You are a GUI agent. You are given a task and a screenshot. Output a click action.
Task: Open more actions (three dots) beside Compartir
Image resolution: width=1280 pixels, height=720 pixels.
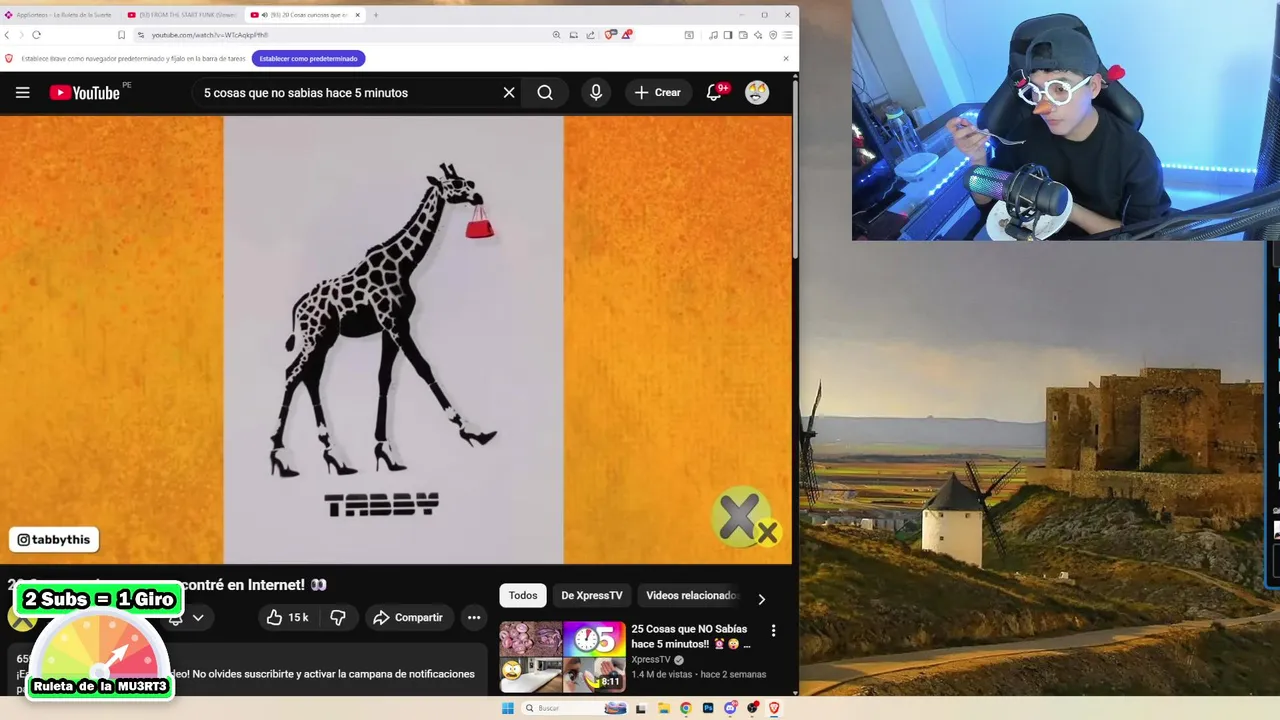click(474, 617)
